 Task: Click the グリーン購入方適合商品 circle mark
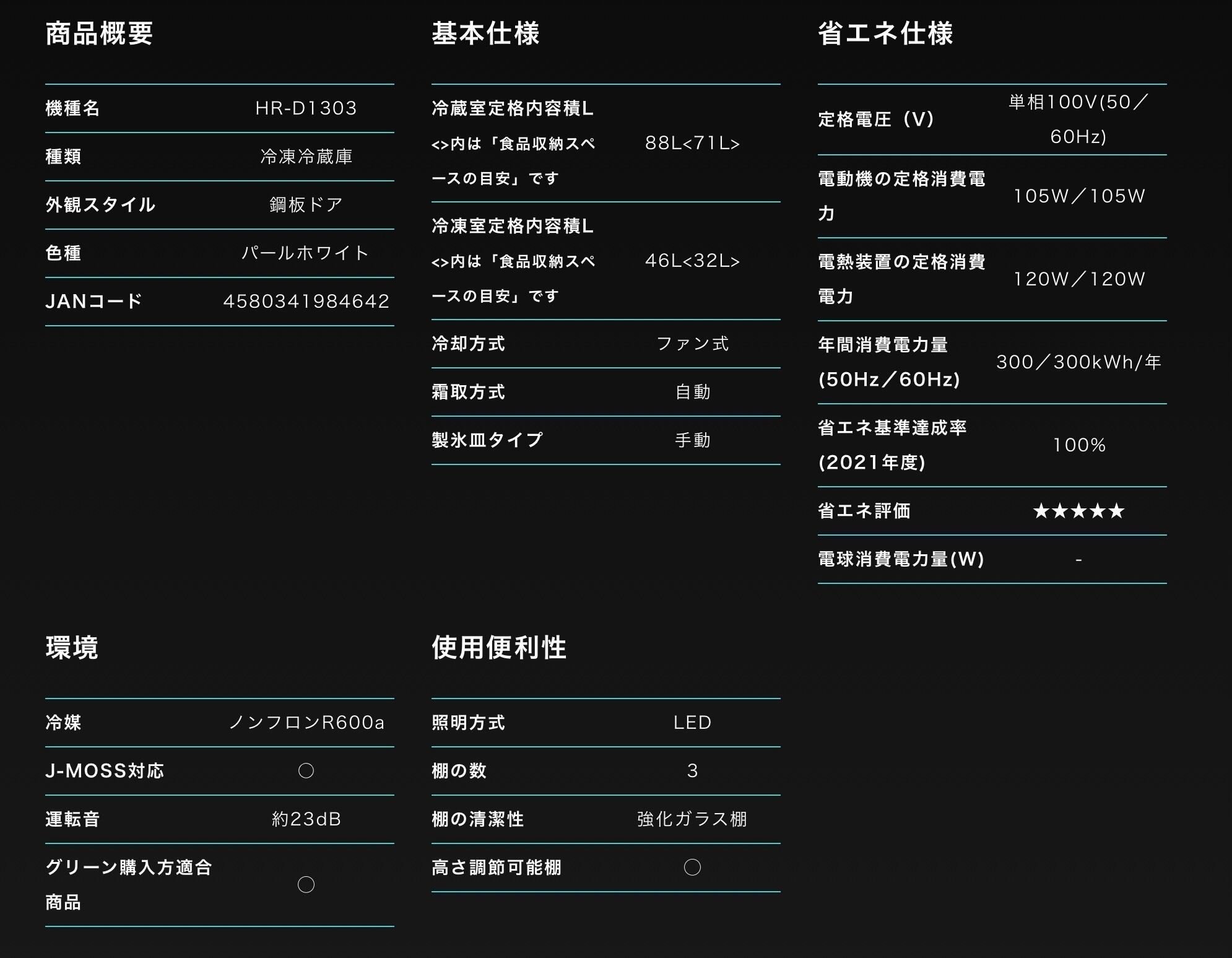(x=306, y=884)
